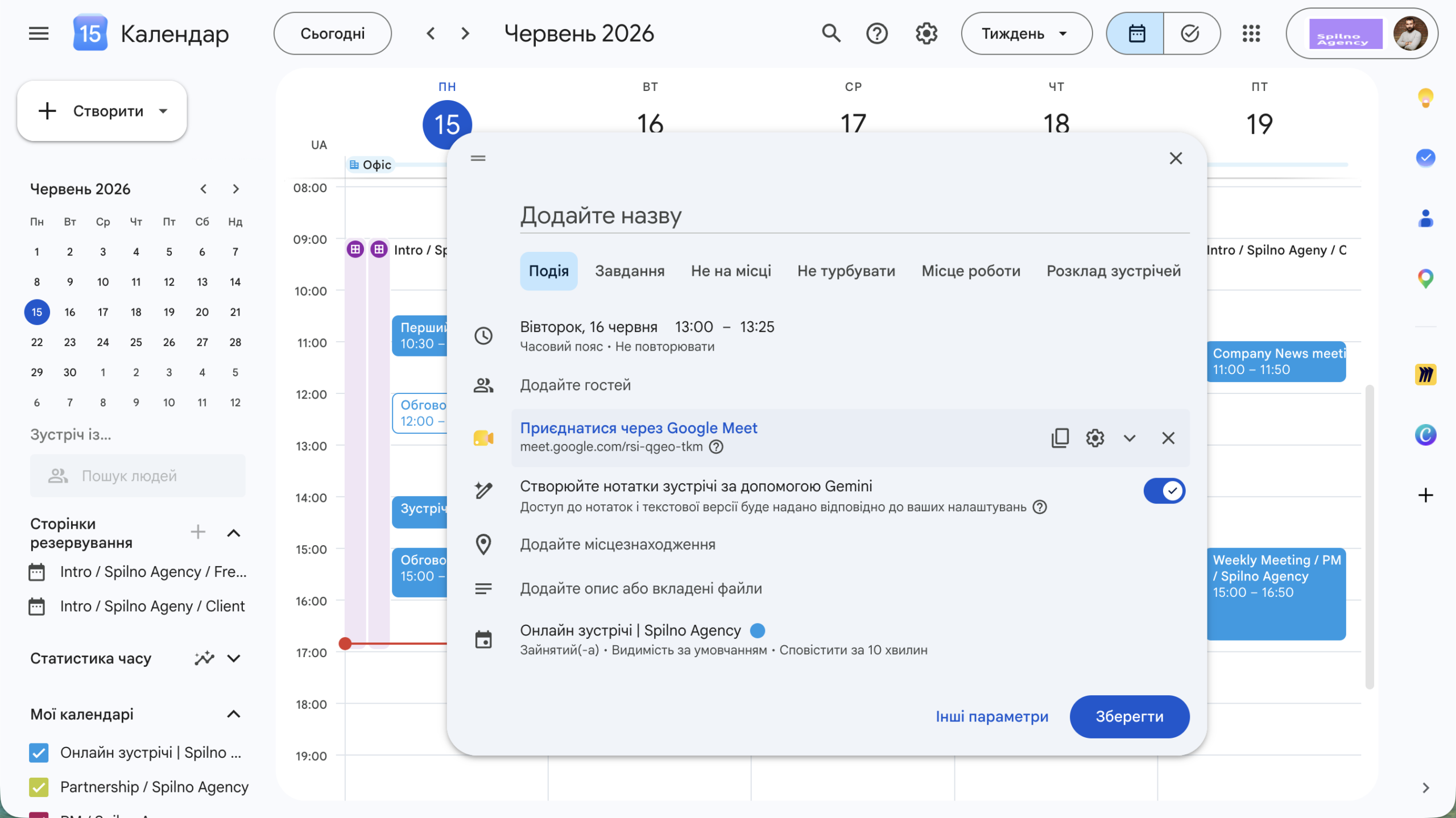This screenshot has height=818, width=1456.
Task: Click the Пошук людей search field
Action: pyautogui.click(x=138, y=476)
